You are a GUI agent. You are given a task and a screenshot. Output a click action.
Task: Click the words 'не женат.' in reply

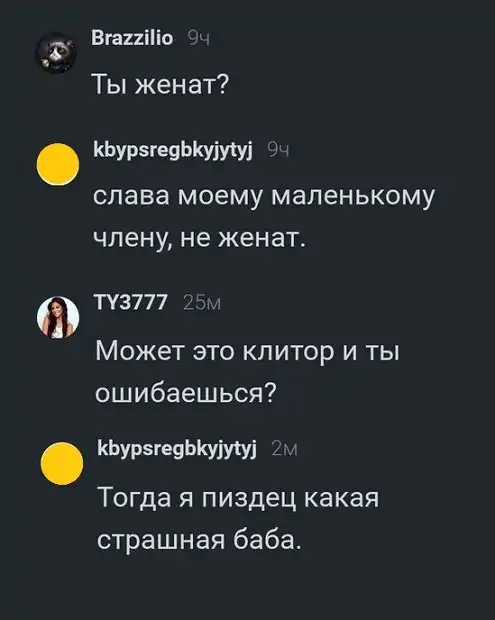243,238
